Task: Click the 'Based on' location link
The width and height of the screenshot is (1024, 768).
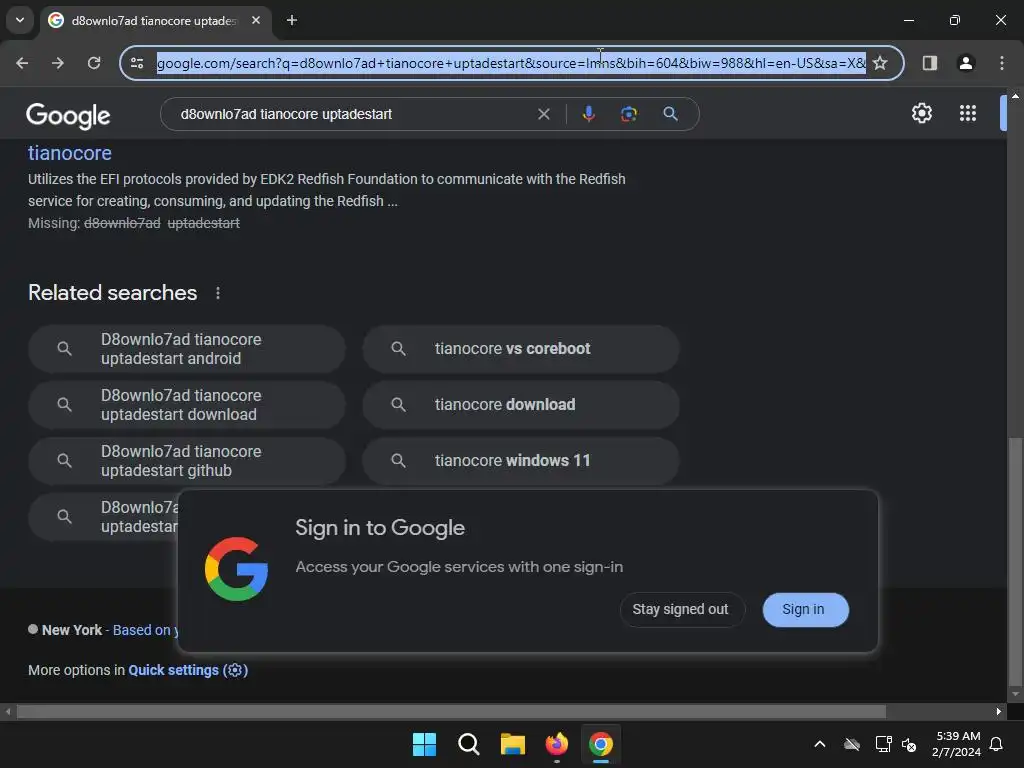Action: coord(145,630)
